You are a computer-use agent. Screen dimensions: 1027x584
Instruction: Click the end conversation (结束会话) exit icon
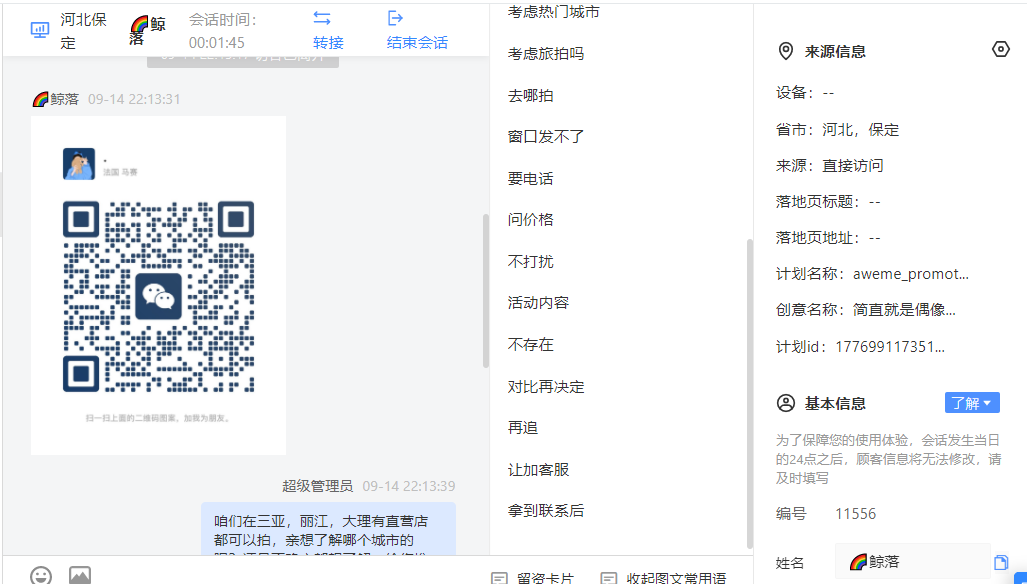click(x=395, y=18)
